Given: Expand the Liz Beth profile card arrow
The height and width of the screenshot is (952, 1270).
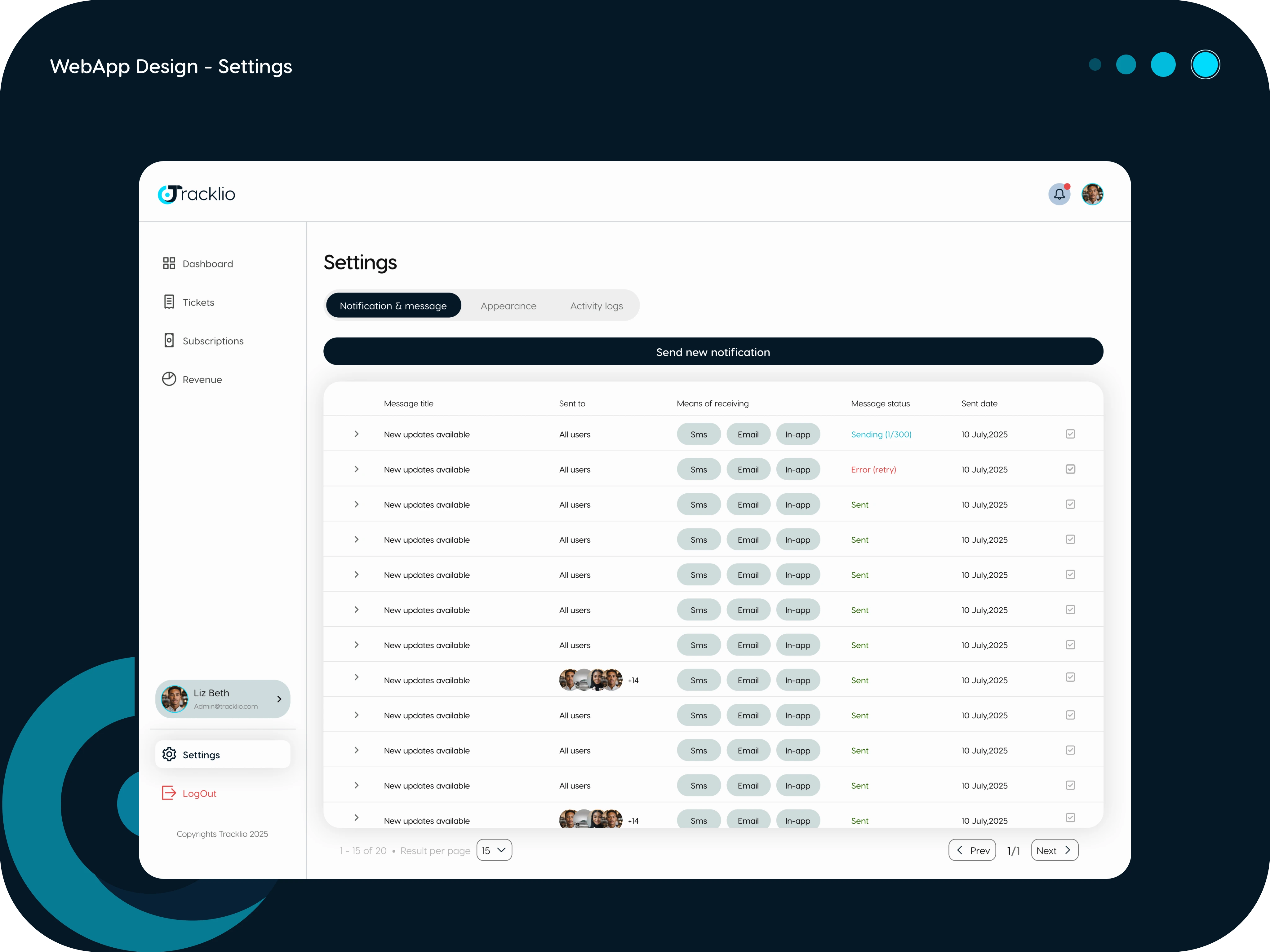Looking at the screenshot, I should (279, 699).
